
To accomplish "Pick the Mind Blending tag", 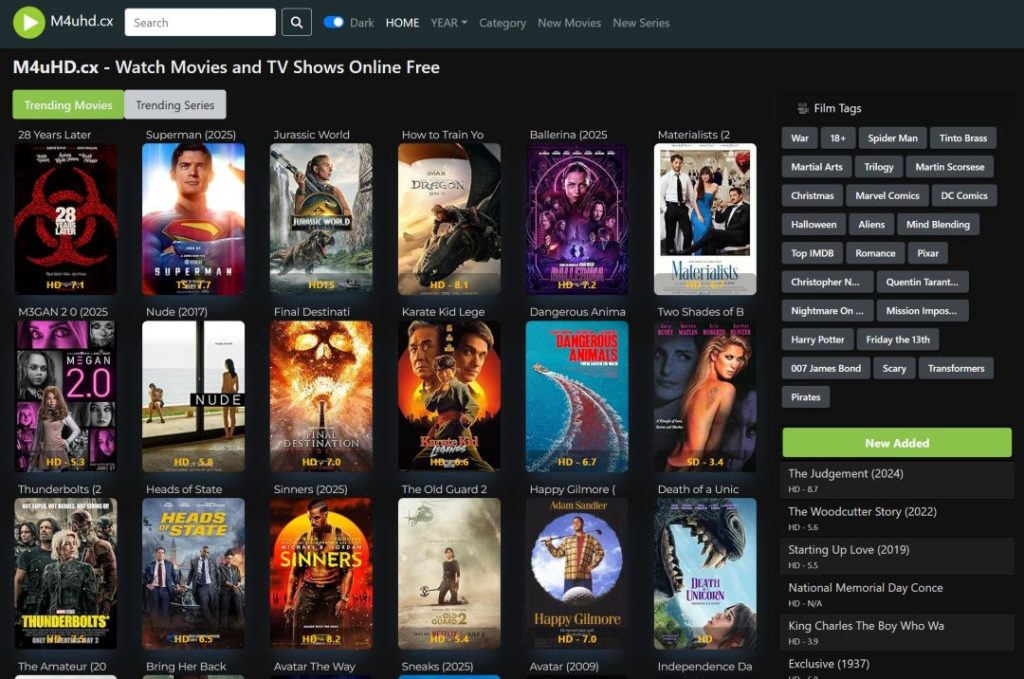I will click(x=938, y=224).
